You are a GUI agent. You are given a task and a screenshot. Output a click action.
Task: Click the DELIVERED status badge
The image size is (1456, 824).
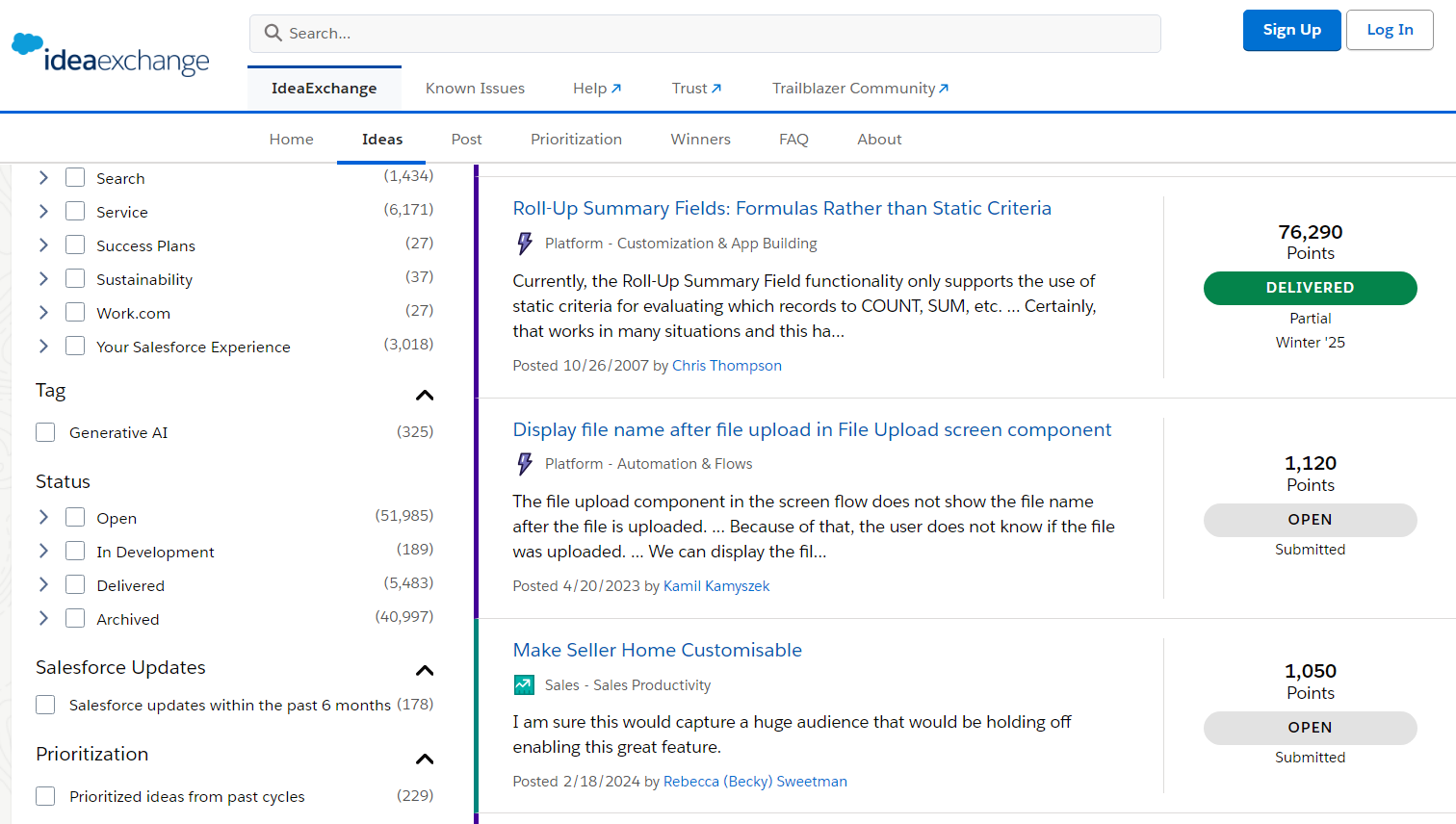[1311, 288]
